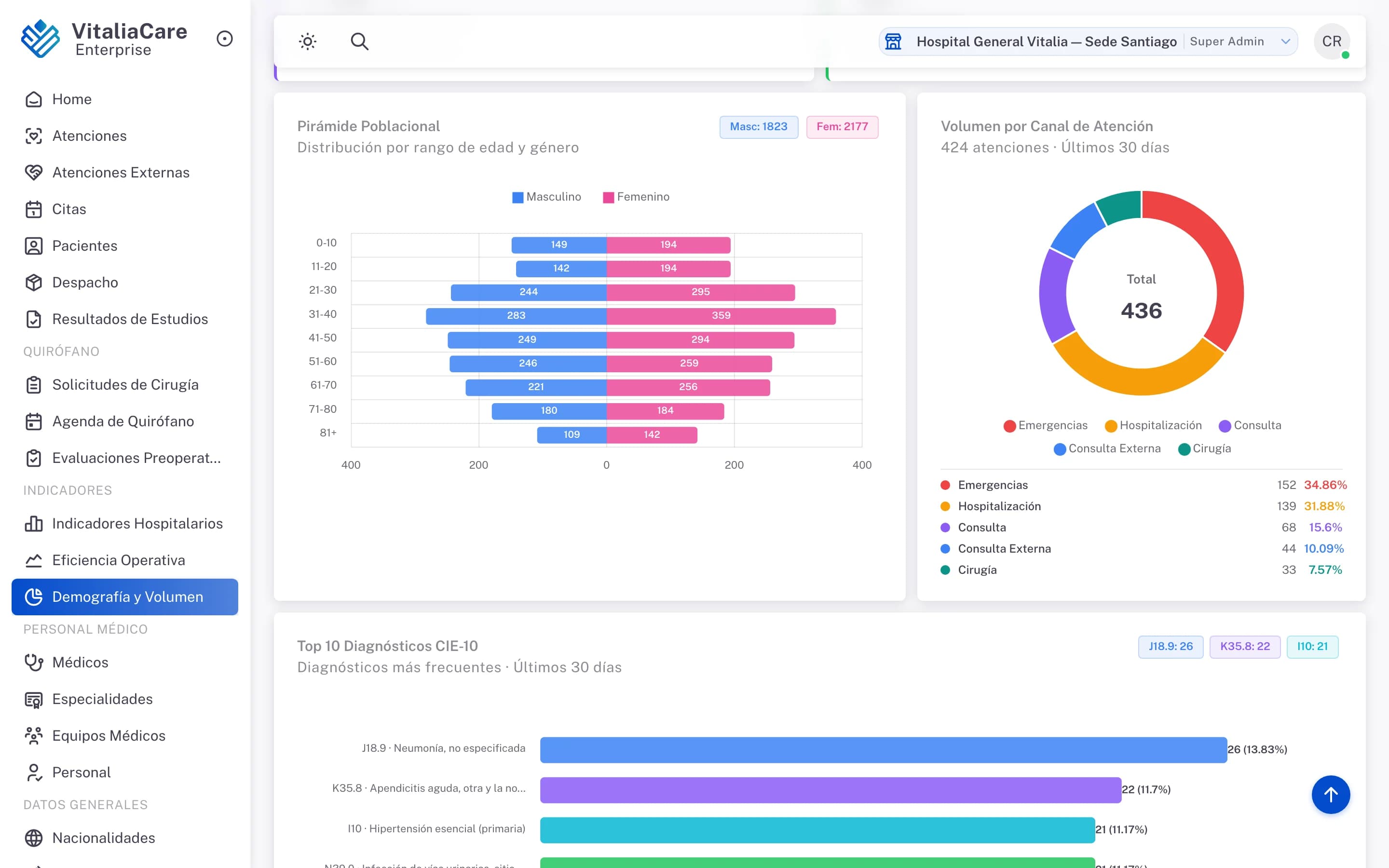Screen dimensions: 1389x868
Task: Click the Médicos stethoscope icon
Action: pyautogui.click(x=34, y=663)
